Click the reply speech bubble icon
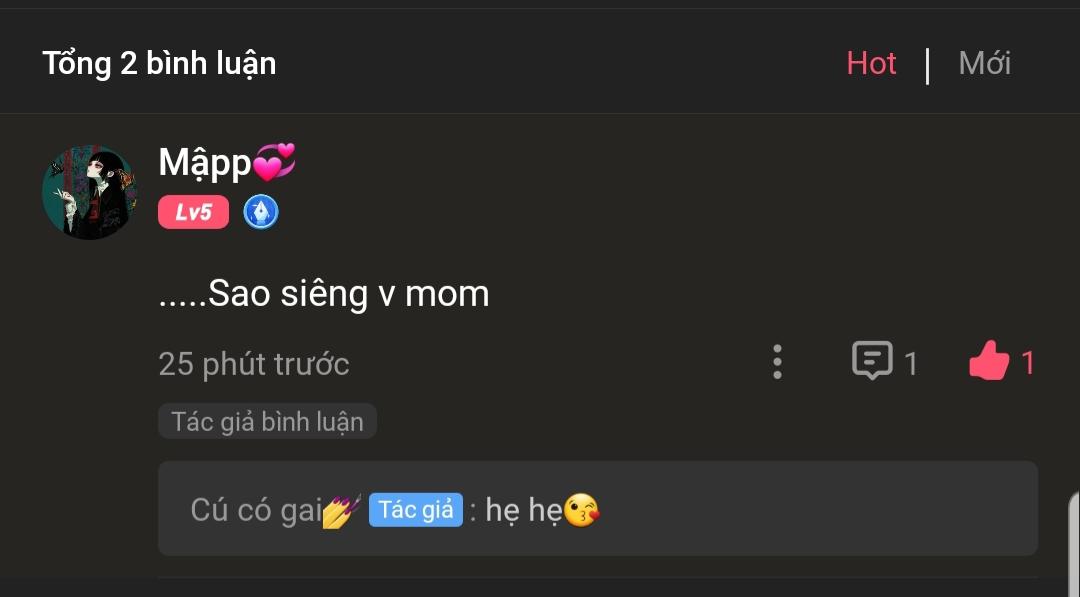 (871, 361)
